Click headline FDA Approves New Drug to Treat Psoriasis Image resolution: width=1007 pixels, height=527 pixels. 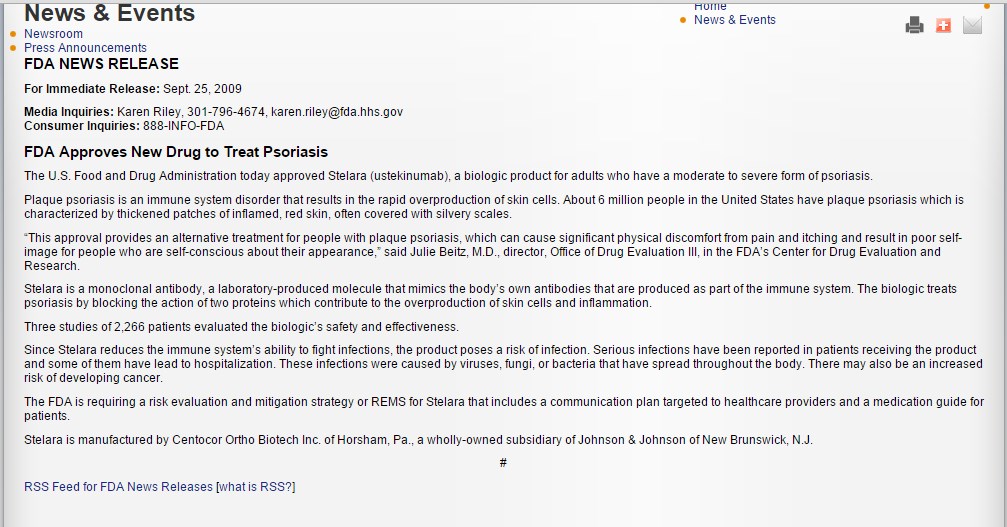[176, 152]
